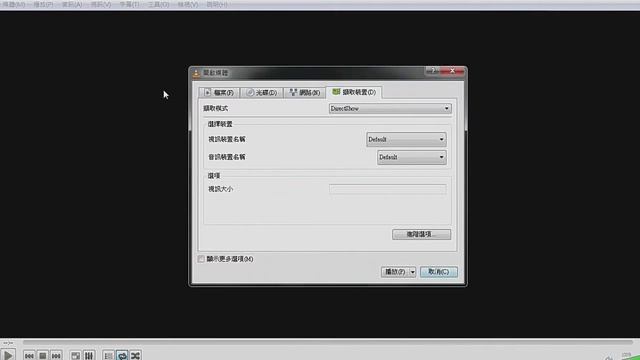Select the 擷取裝置(D) capture device tab
The image size is (640, 360).
pyautogui.click(x=354, y=92)
